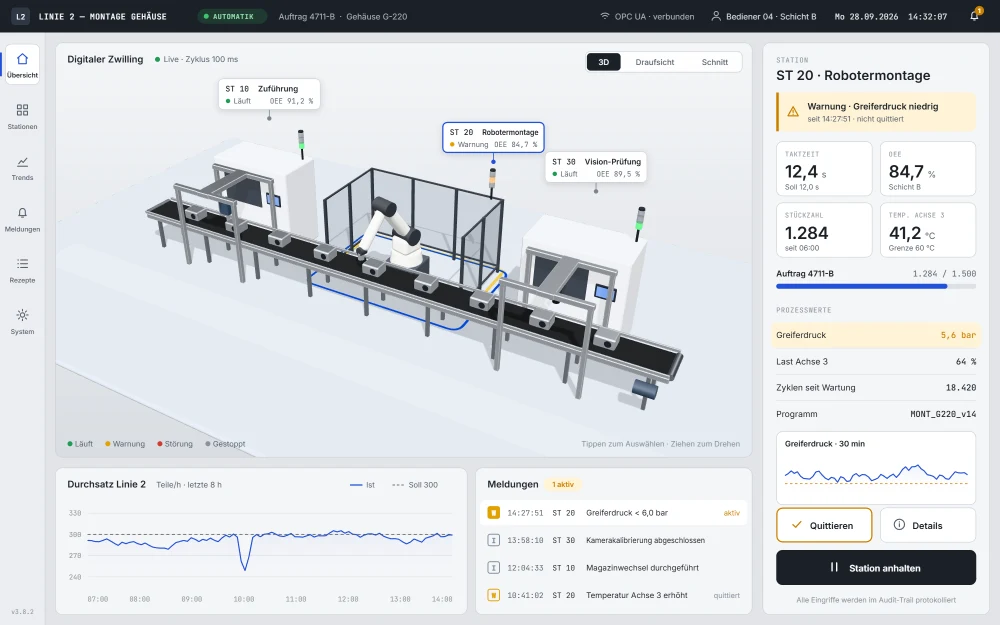Click the info icon of Kamerakalibrierung message
Screen dimensions: 1000x625
(494, 540)
